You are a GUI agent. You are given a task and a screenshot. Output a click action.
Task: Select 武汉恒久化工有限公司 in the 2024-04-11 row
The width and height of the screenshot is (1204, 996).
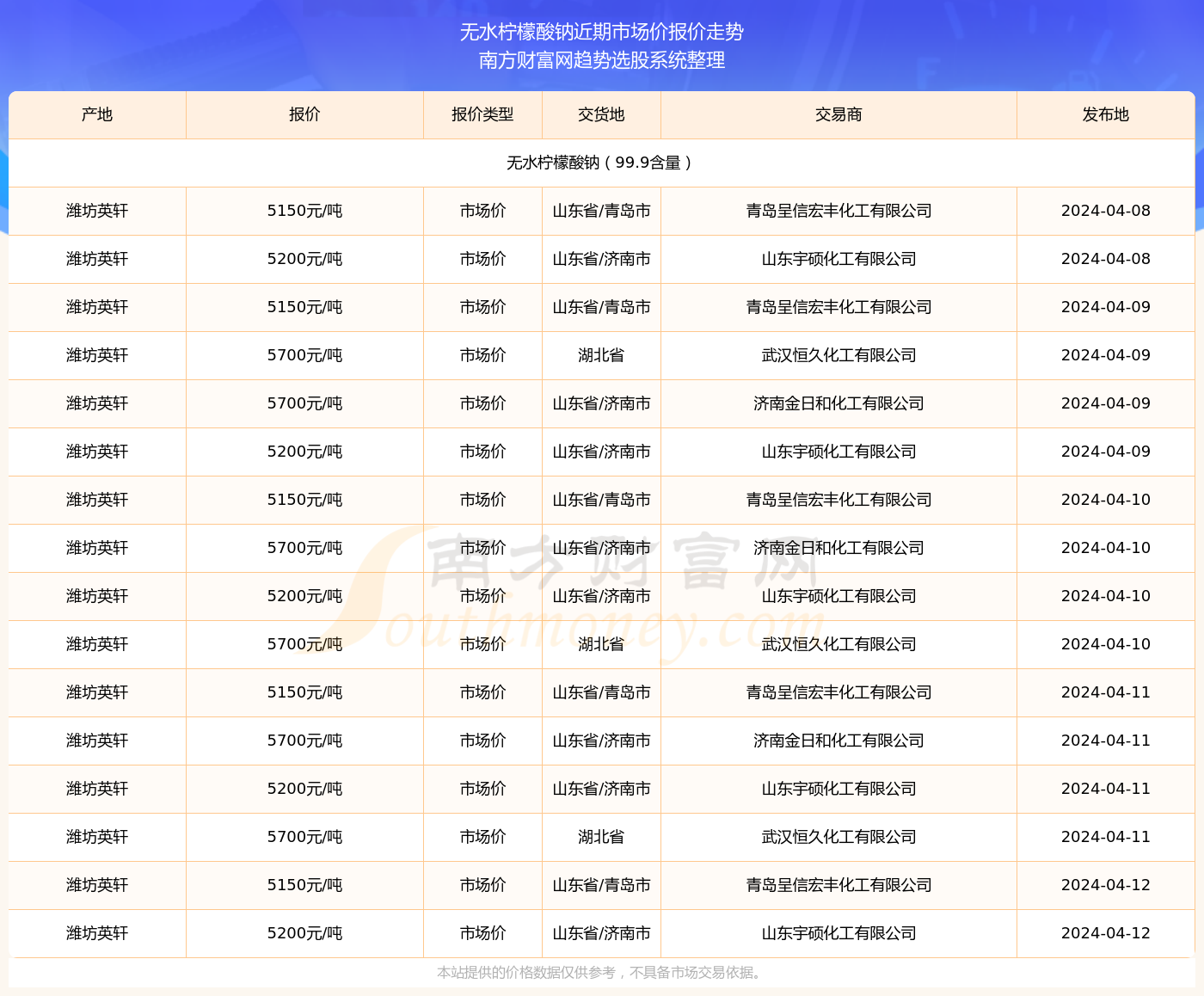point(838,837)
